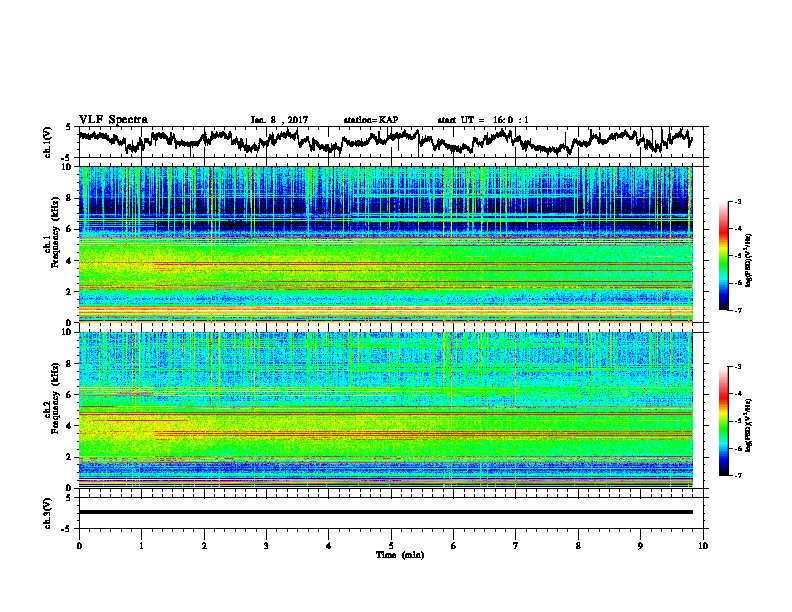Click the ch.2 frequency axis "6" tick label
Screen dimensions: 792x612
(70, 395)
